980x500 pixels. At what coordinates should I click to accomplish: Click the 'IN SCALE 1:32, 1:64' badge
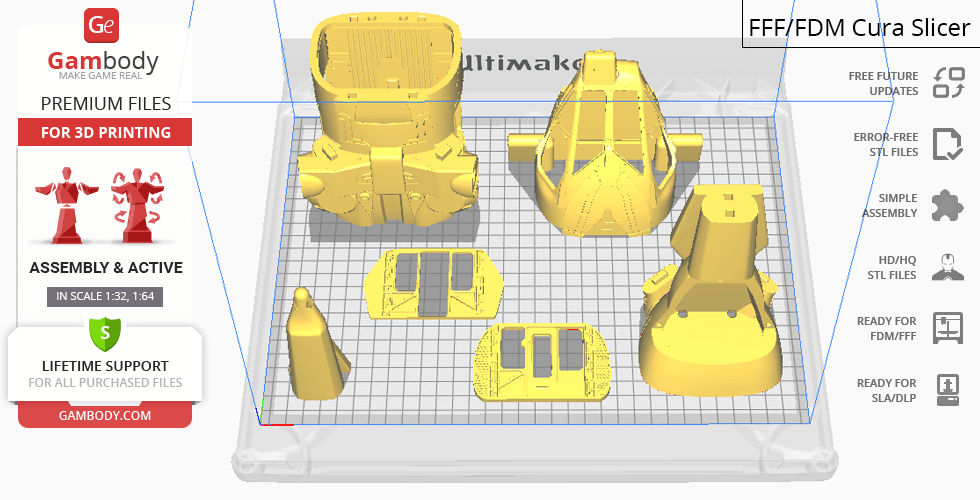105,296
